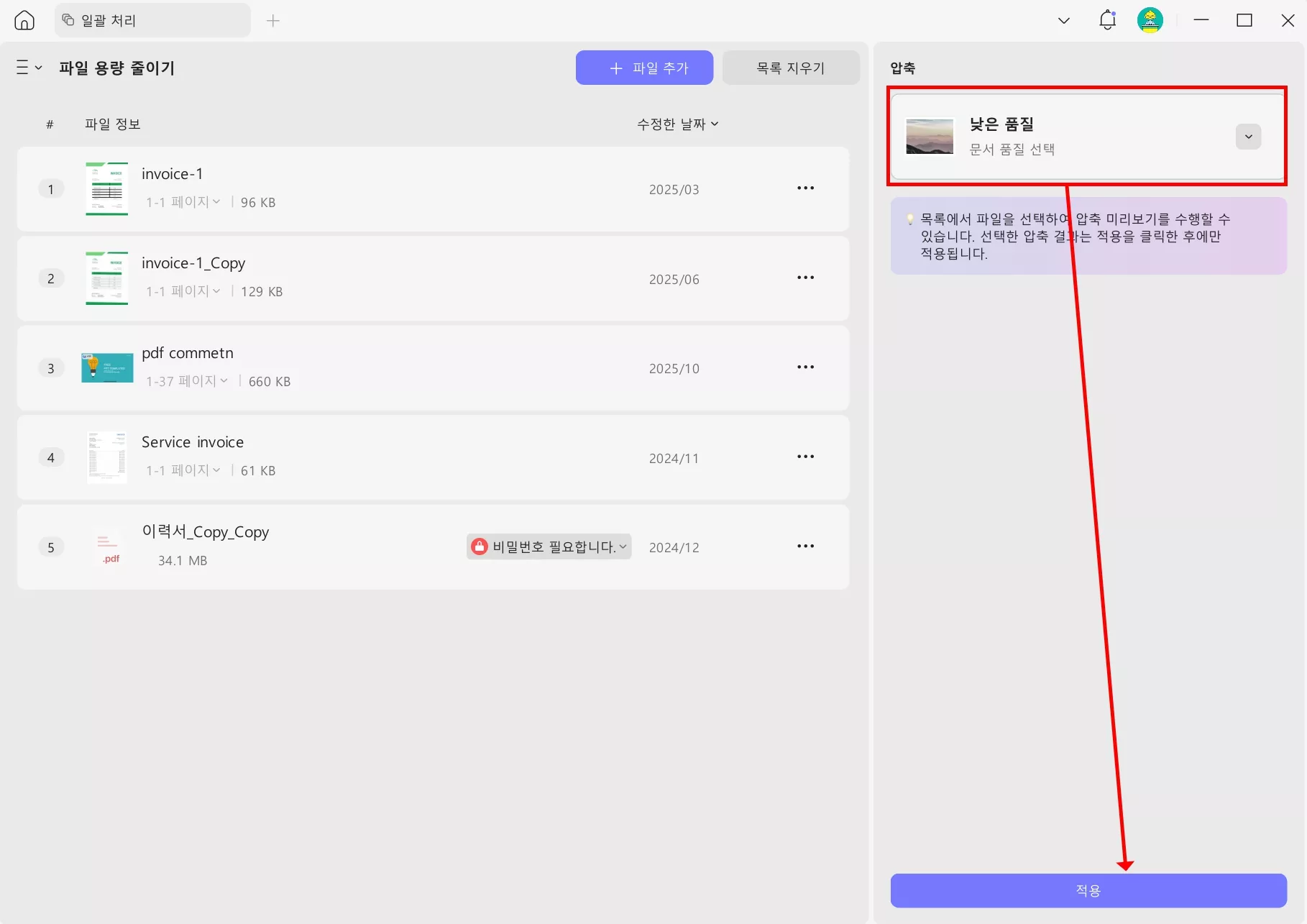Click the 660 KB file size
This screenshot has width=1307, height=924.
click(x=270, y=382)
